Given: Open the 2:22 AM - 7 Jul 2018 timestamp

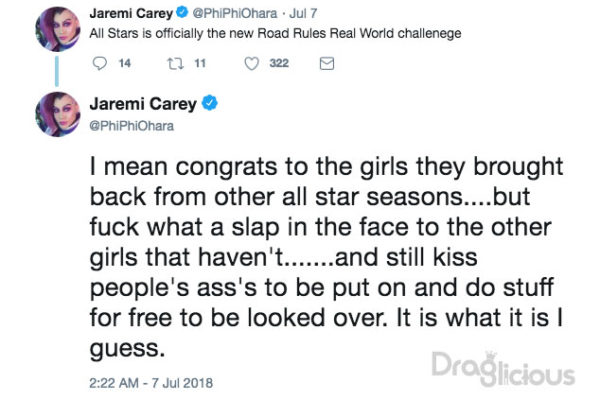Looking at the screenshot, I should [151, 383].
